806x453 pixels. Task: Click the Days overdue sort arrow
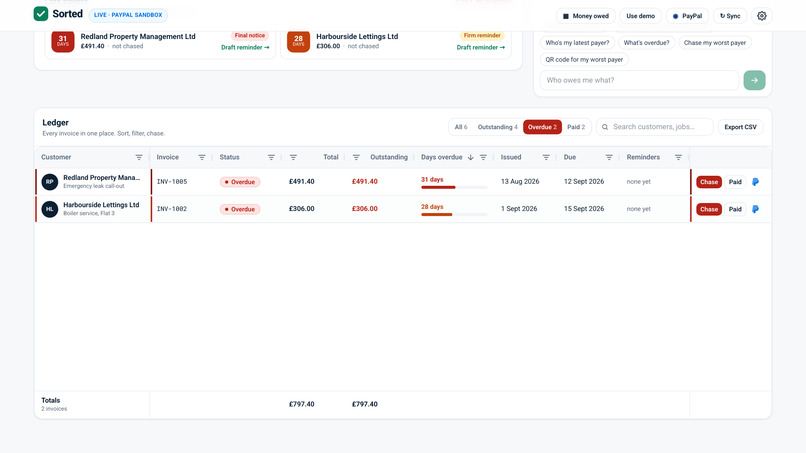pos(470,157)
